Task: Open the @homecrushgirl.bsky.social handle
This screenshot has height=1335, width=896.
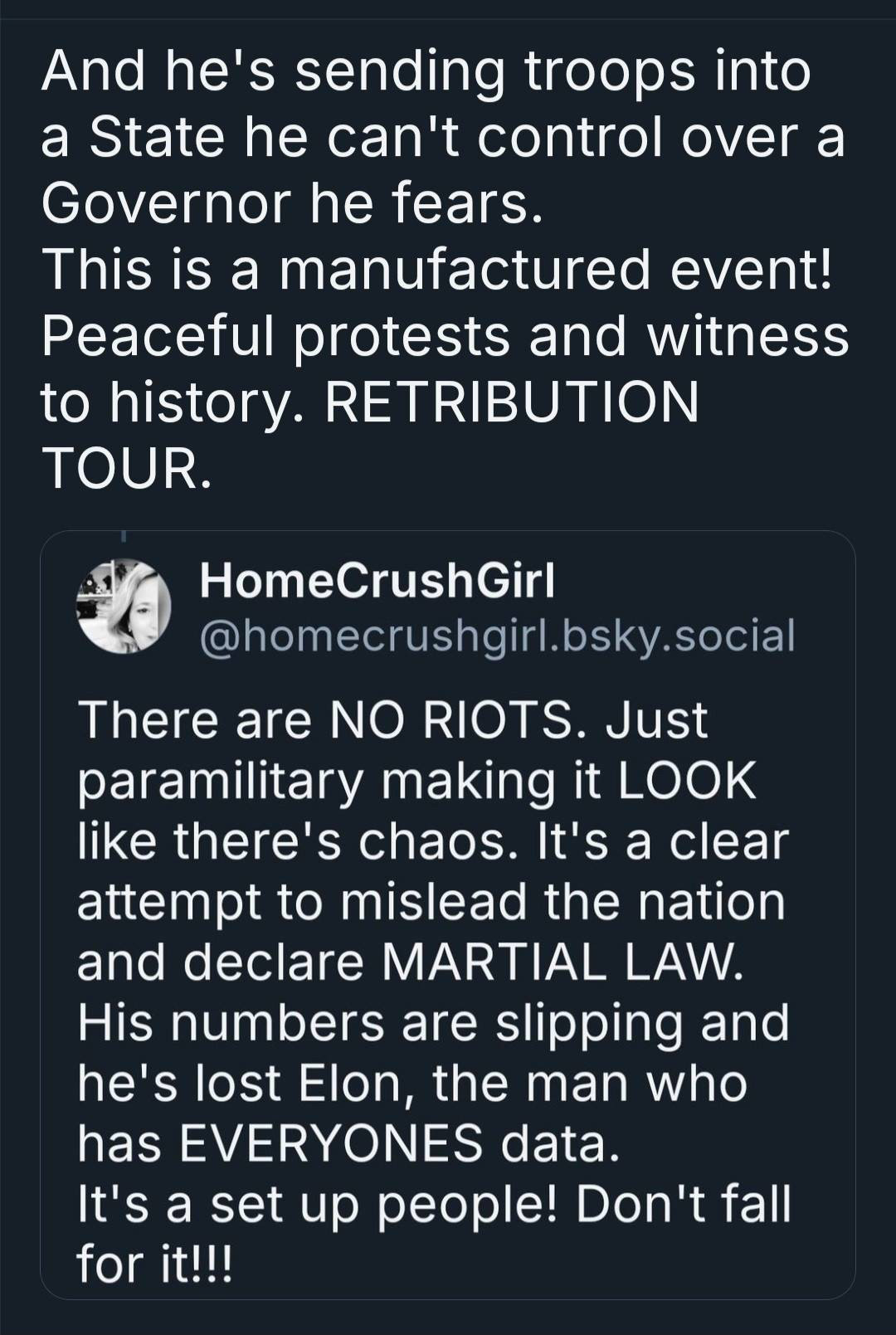Action: tap(497, 636)
